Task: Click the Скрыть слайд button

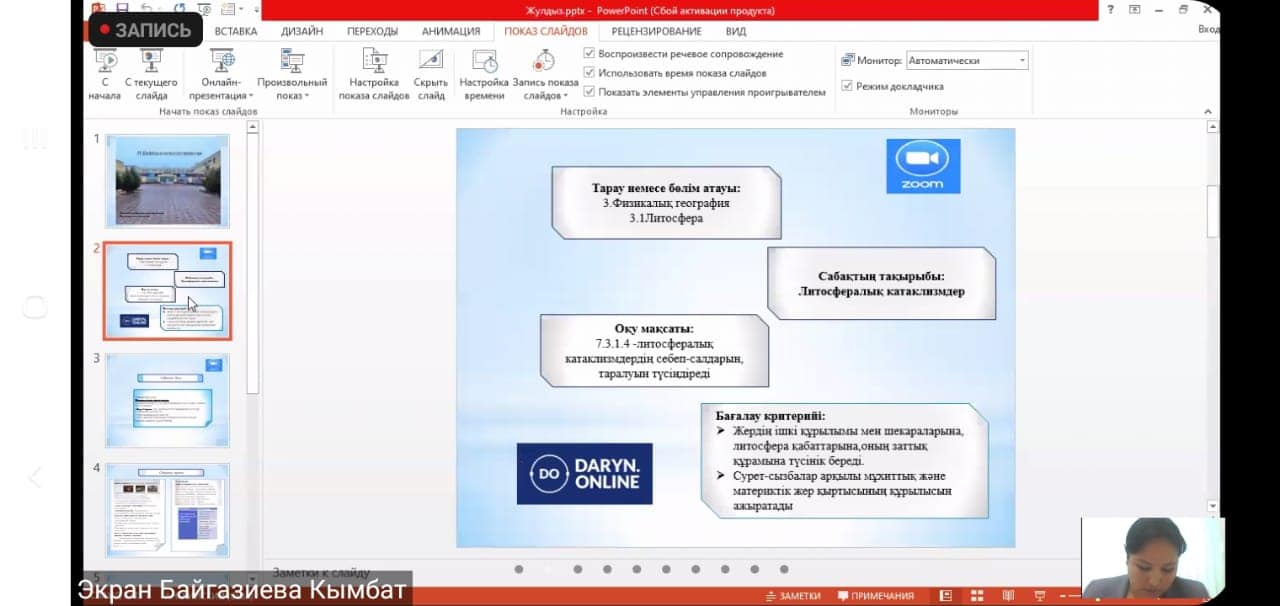Action: click(431, 74)
